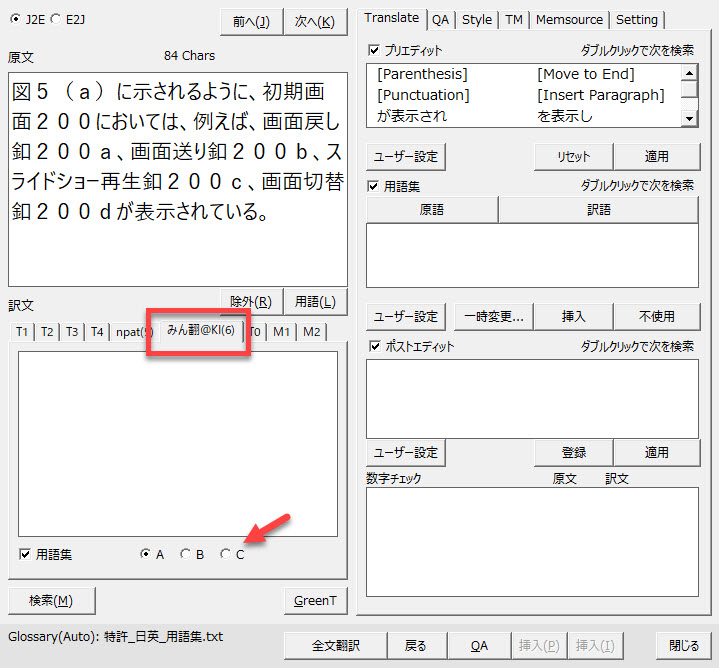719x668 pixels.
Task: Run 全文翻訳 full text translation
Action: coord(335,646)
